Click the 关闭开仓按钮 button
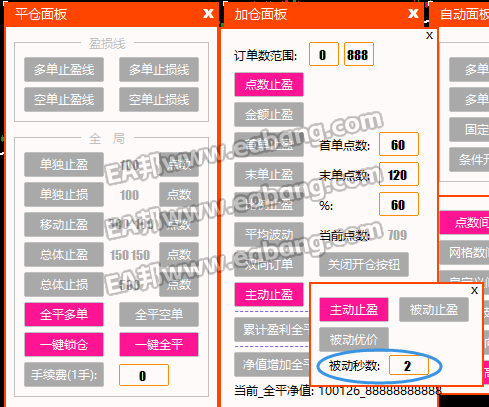 click(x=364, y=264)
